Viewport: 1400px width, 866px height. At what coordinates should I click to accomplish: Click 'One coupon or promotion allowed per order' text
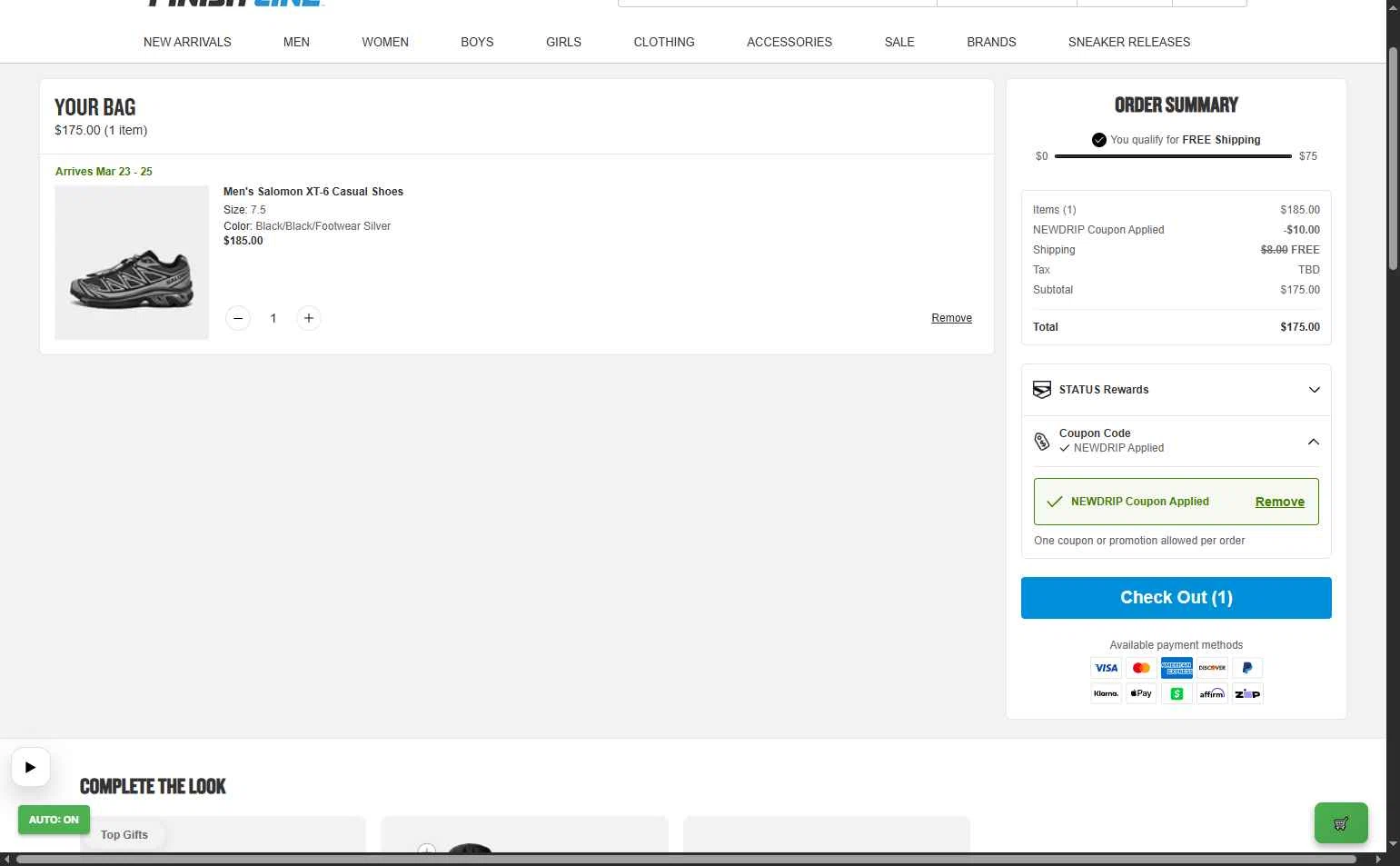(x=1139, y=541)
